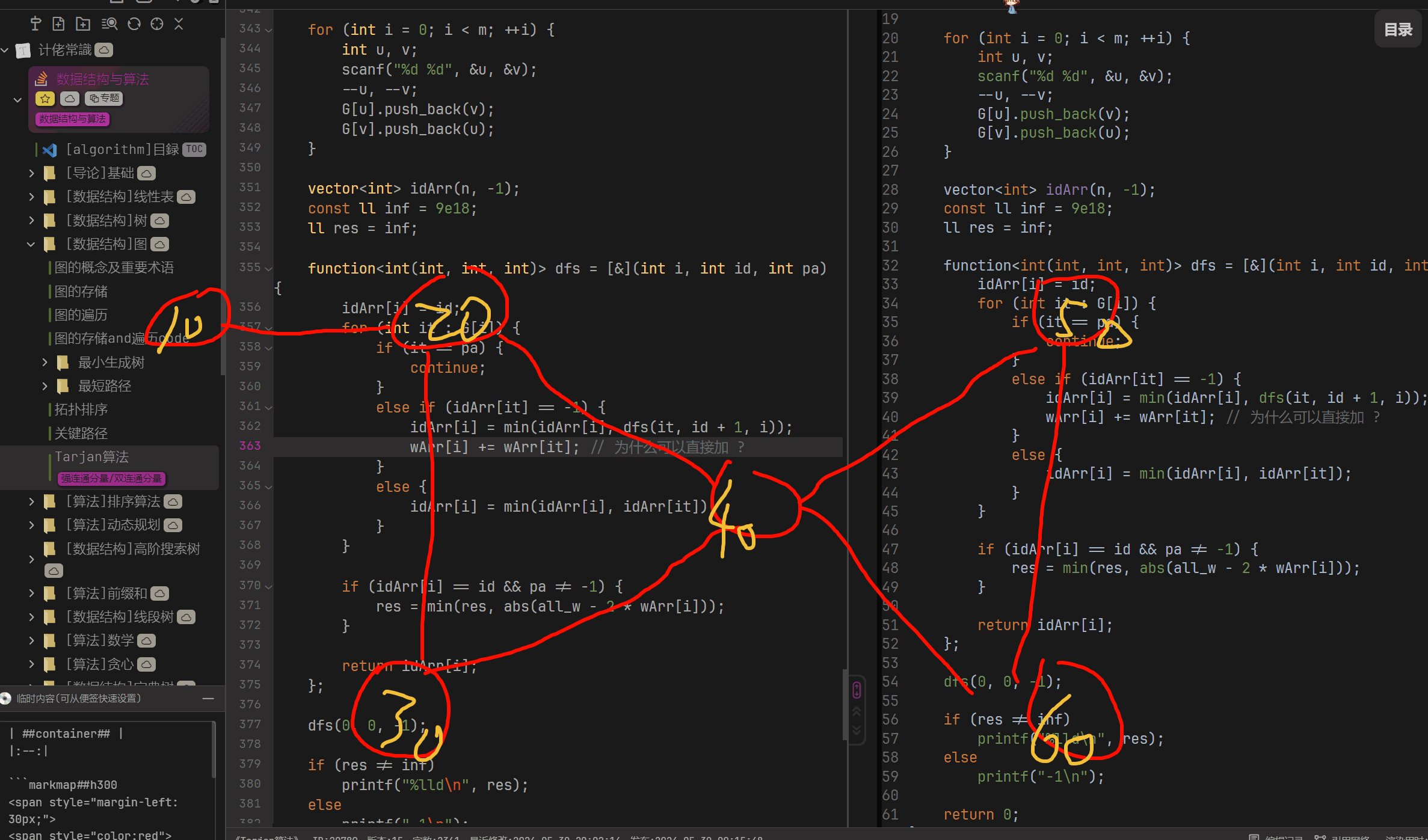Collapse the [数据结构]图 folder
Screen dimensions: 1428x840
coord(31,244)
